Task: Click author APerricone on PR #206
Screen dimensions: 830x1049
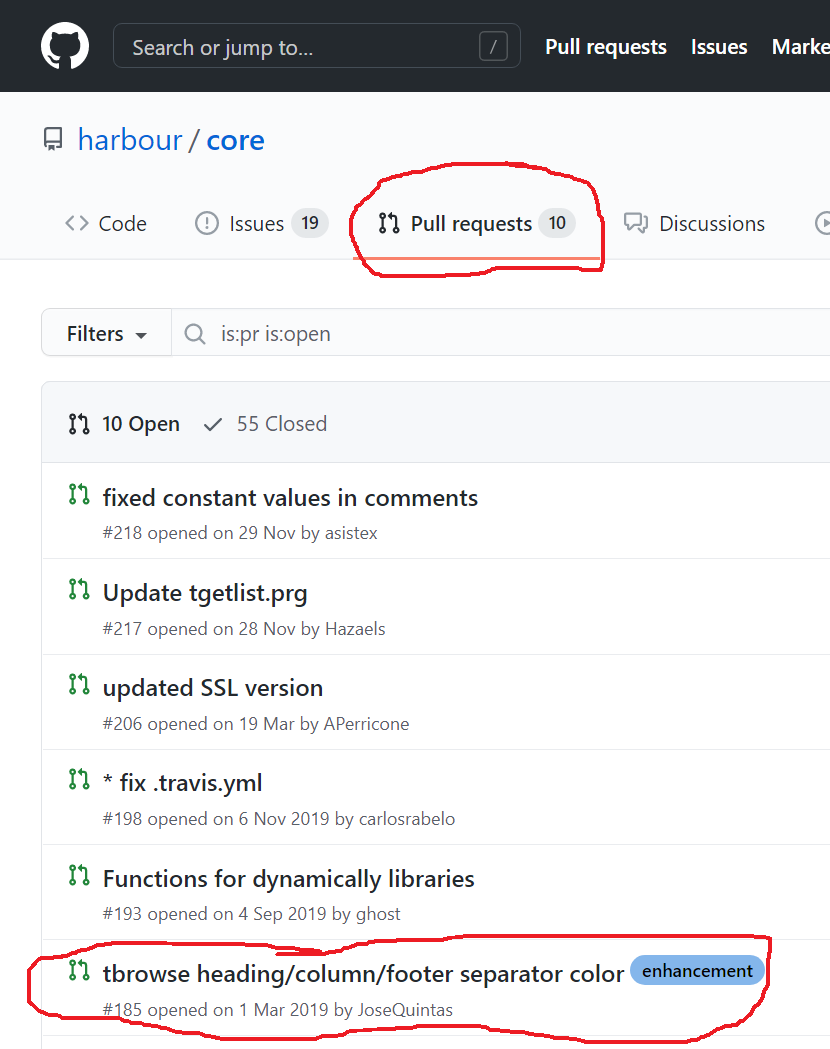Action: pos(367,724)
